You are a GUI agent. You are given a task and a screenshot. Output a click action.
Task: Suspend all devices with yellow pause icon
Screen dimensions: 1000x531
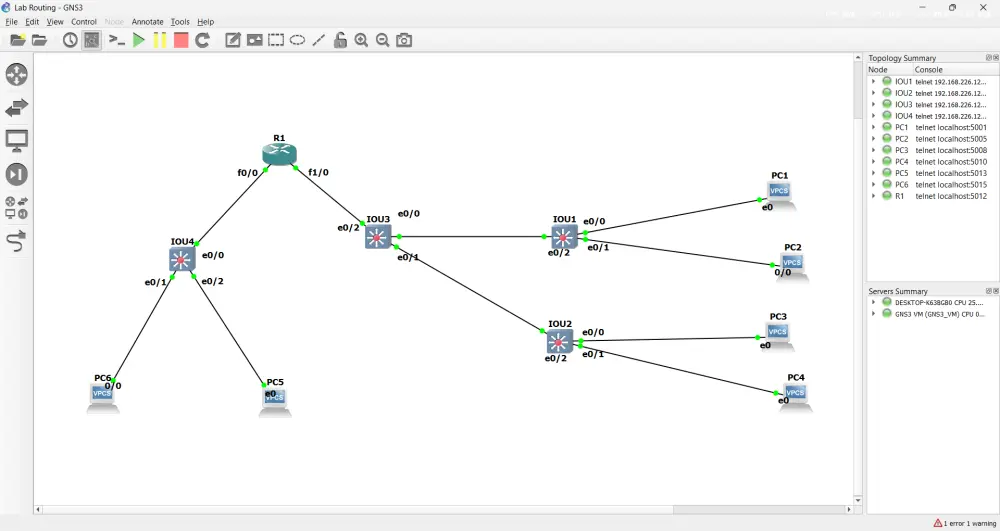(x=160, y=40)
